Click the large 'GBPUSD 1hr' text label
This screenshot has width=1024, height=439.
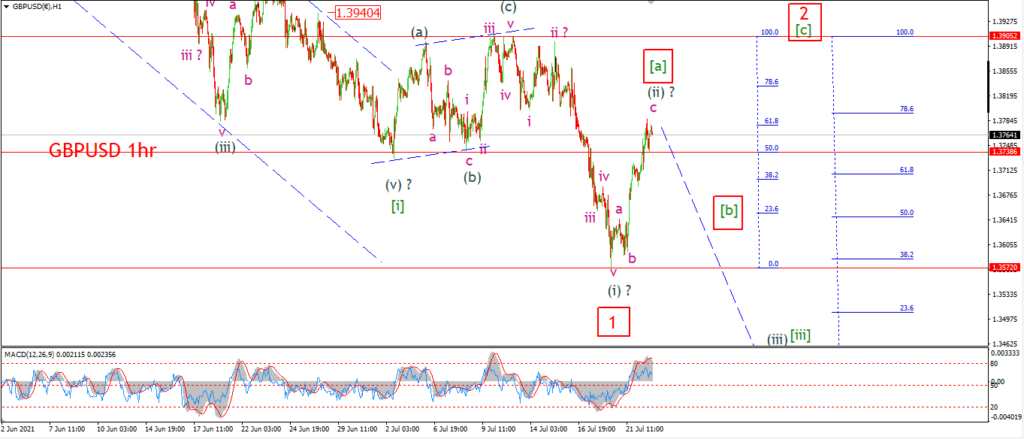pos(107,152)
